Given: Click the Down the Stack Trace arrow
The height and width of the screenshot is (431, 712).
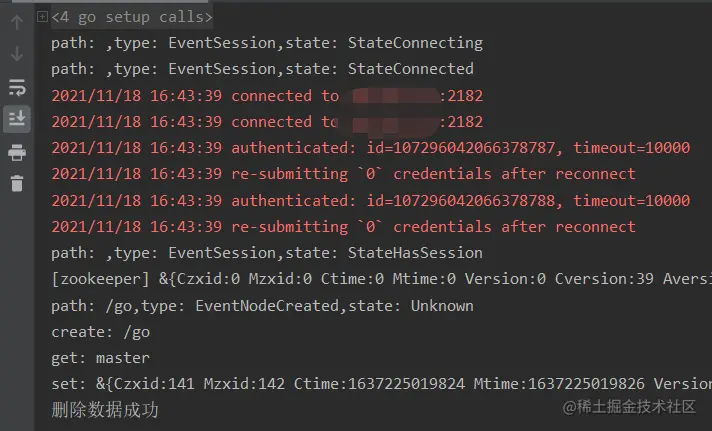Looking at the screenshot, I should tap(17, 54).
